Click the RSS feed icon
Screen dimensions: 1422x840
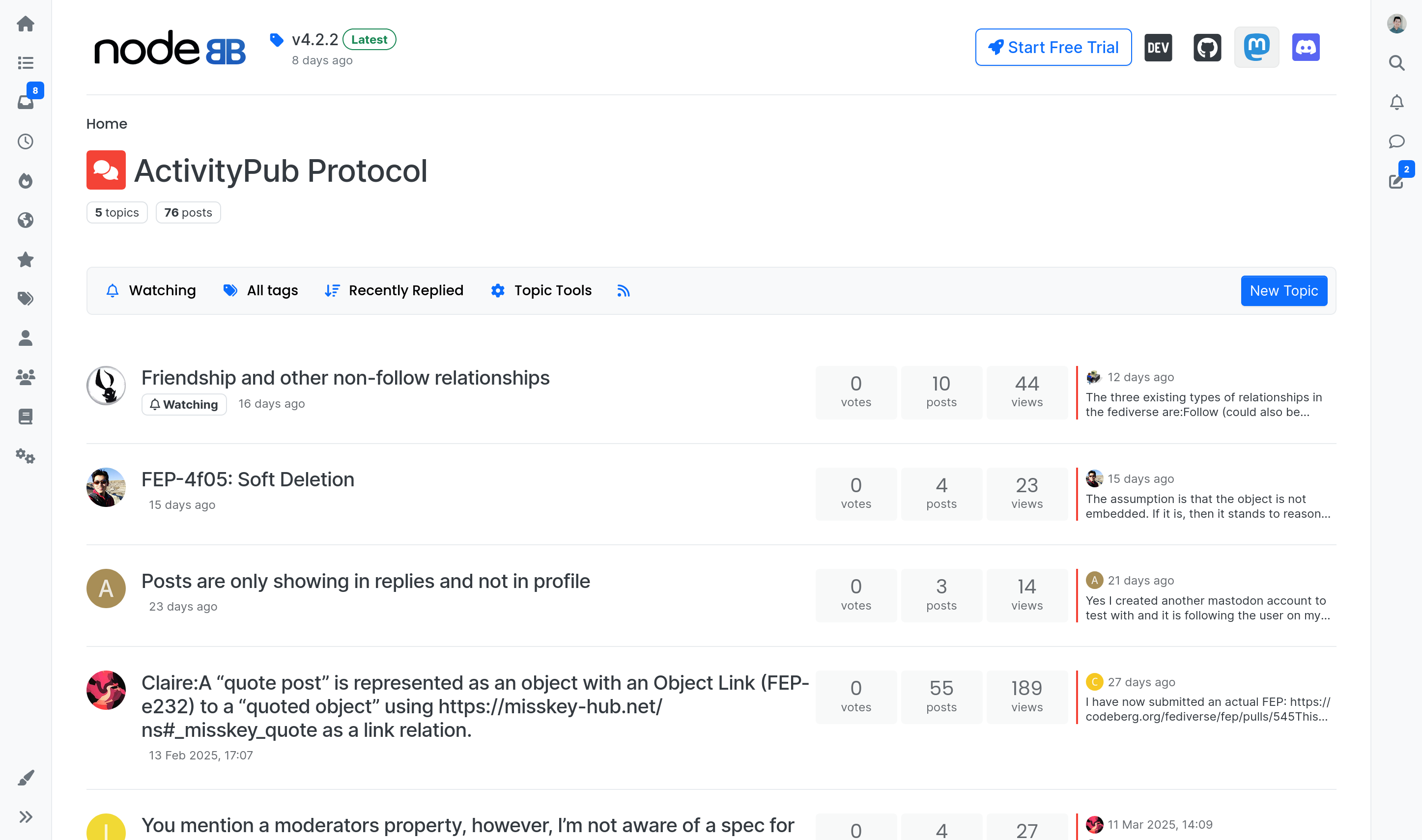tap(623, 291)
